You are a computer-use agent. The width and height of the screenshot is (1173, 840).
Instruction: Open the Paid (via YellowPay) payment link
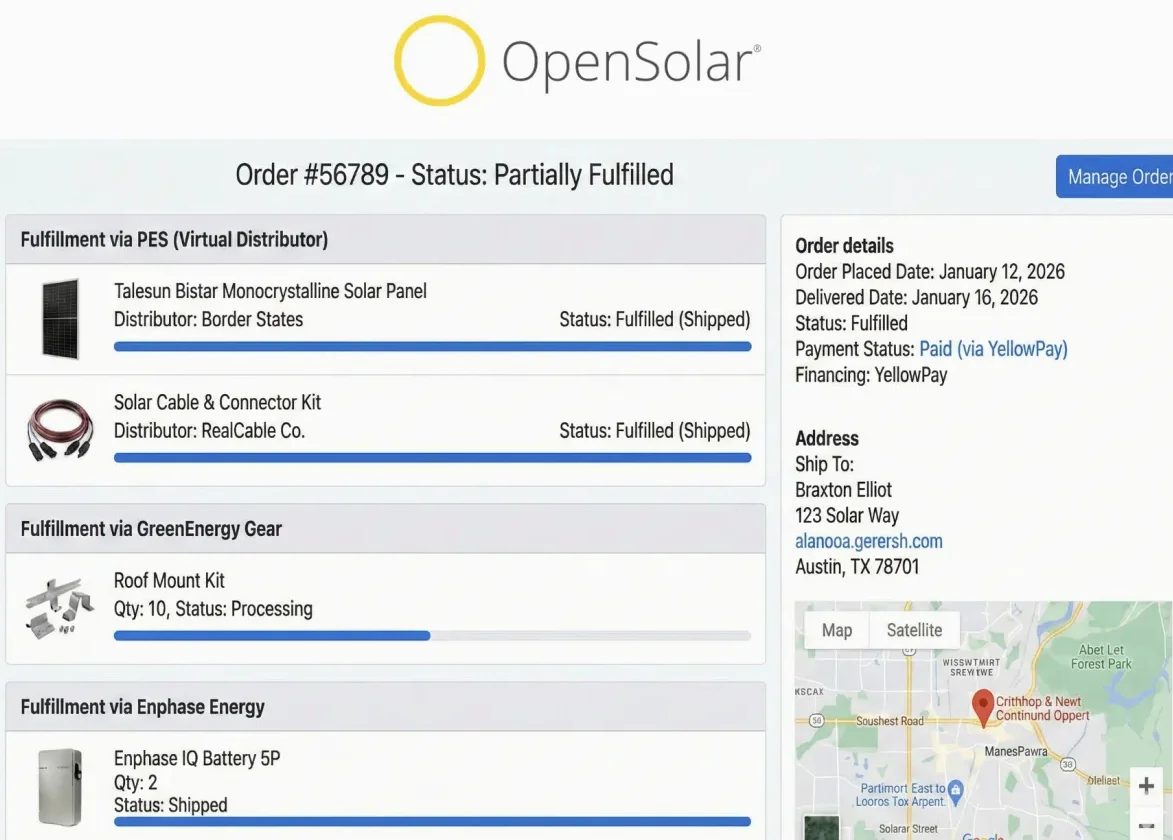pos(994,348)
